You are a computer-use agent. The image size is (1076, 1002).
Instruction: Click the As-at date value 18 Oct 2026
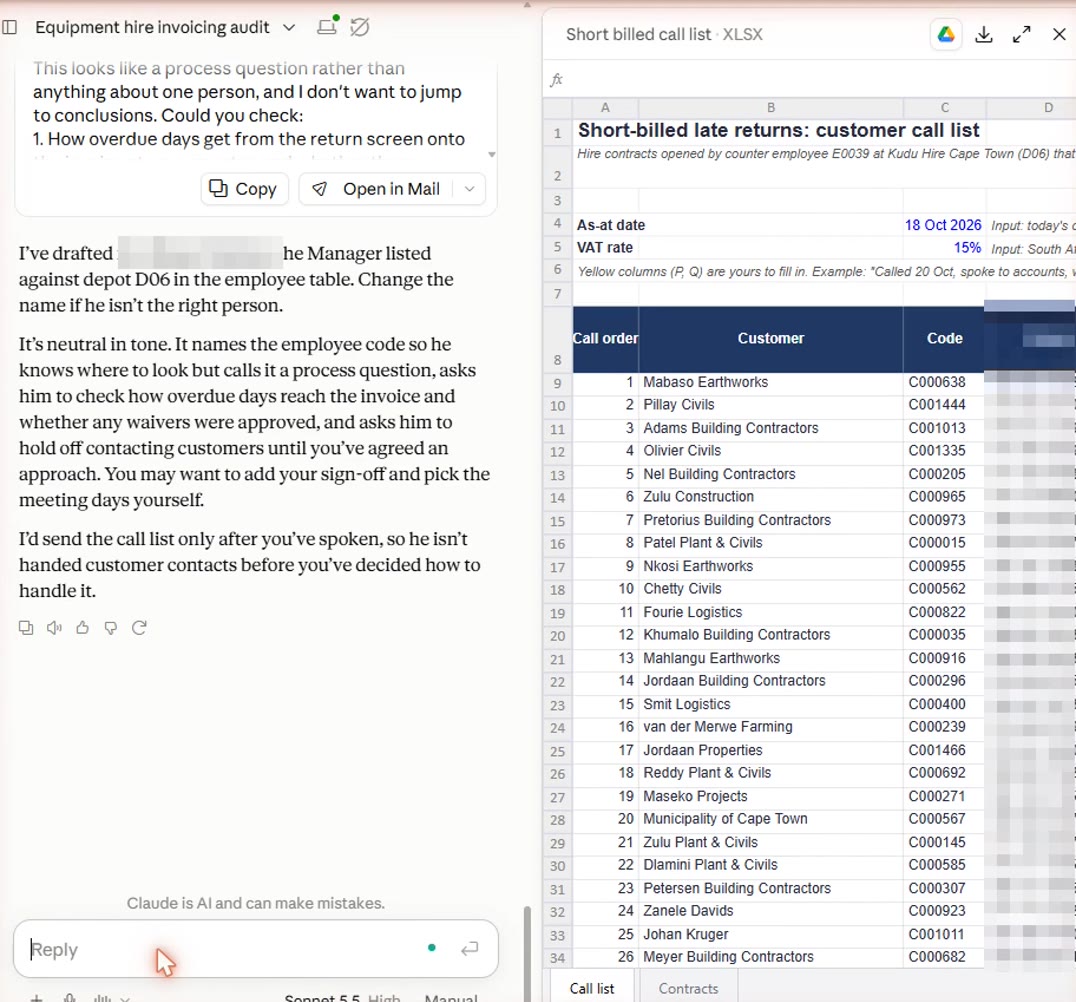click(943, 225)
